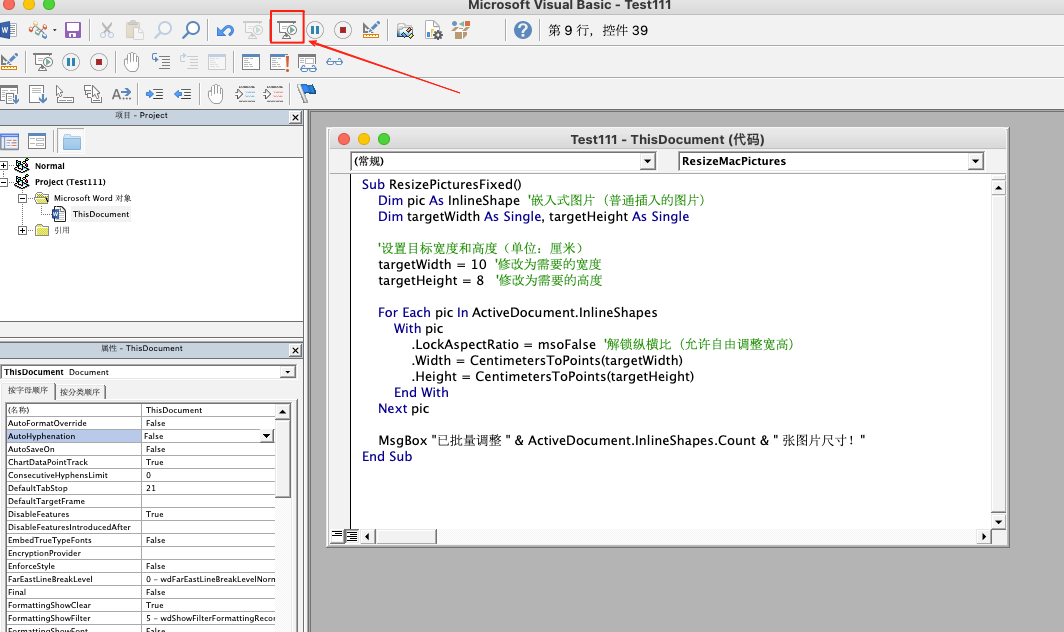Click the List Constants icon
The width and height of the screenshot is (1064, 632).
tap(37, 94)
